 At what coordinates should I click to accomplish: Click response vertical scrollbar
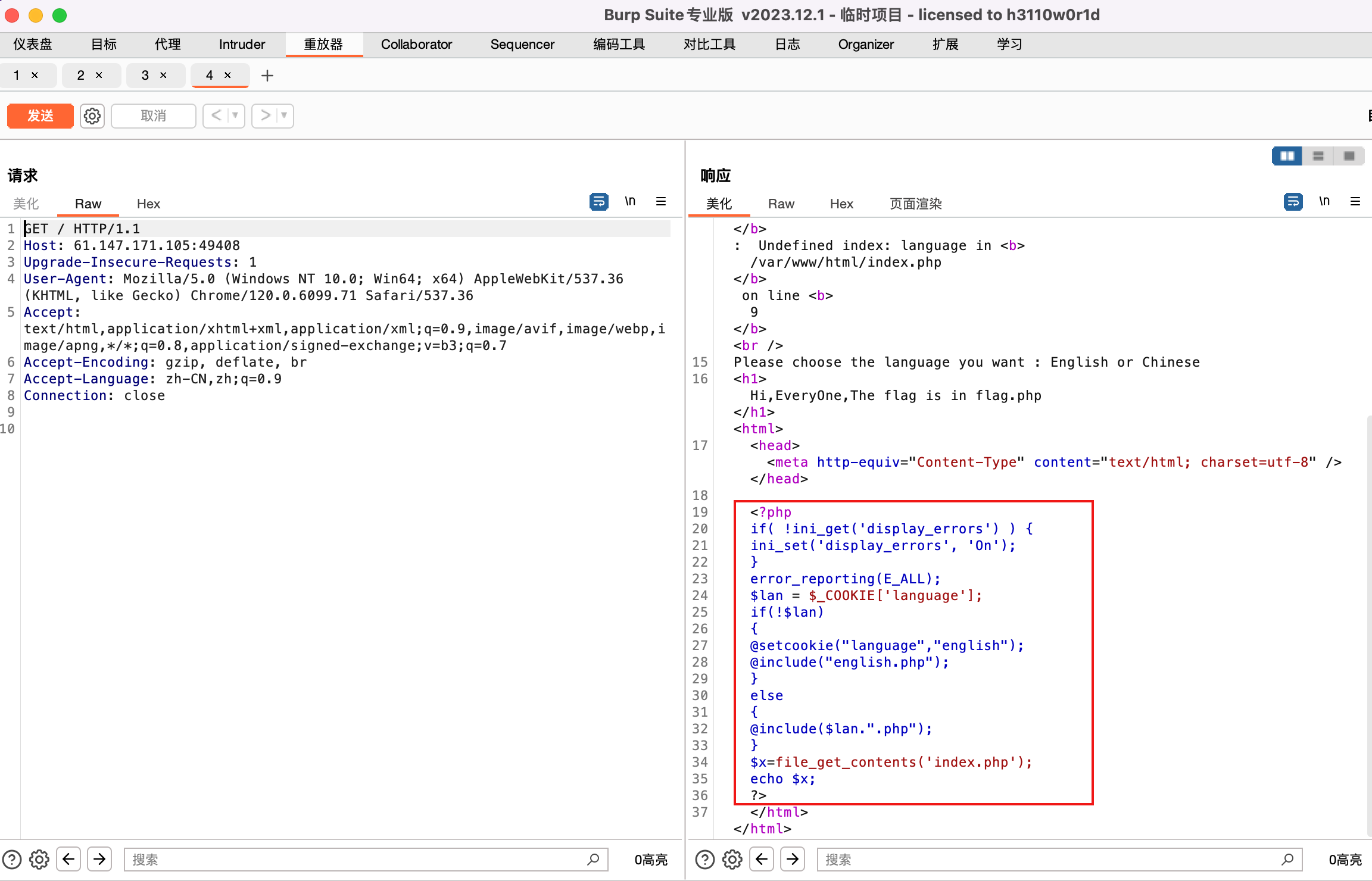coord(1369,625)
